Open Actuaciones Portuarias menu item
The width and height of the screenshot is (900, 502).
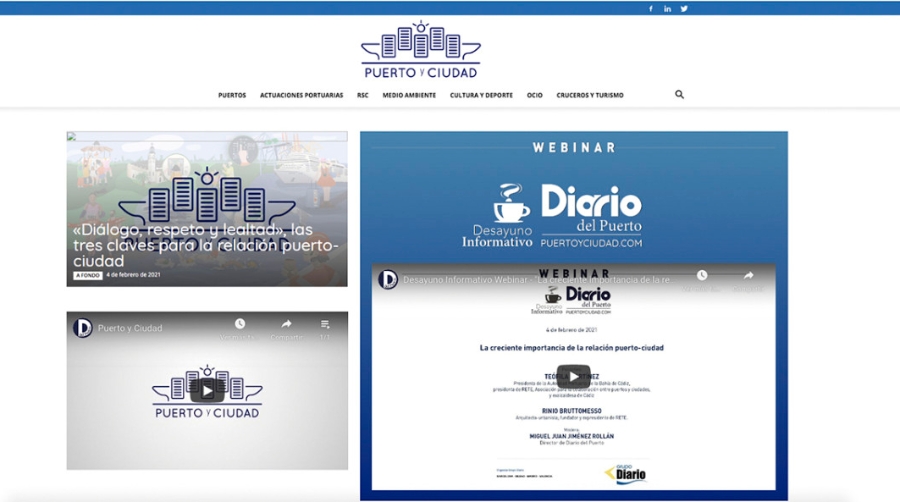(x=301, y=95)
